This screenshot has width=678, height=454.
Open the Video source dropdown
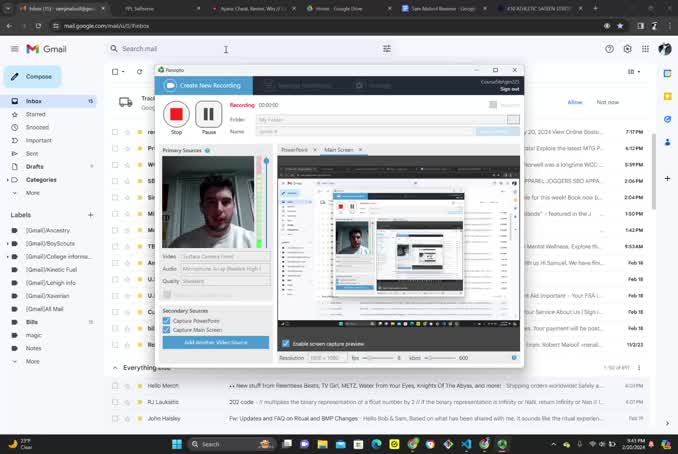tap(225, 256)
